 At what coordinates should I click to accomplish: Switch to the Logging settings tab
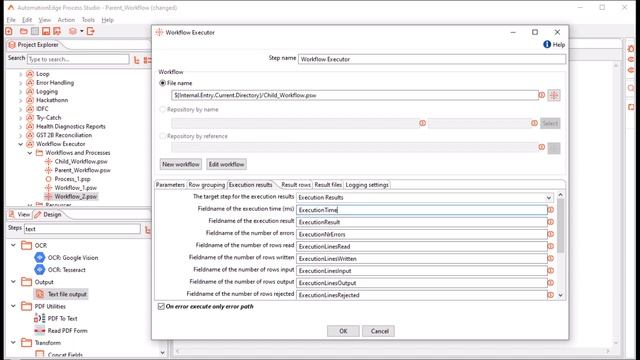pyautogui.click(x=367, y=185)
